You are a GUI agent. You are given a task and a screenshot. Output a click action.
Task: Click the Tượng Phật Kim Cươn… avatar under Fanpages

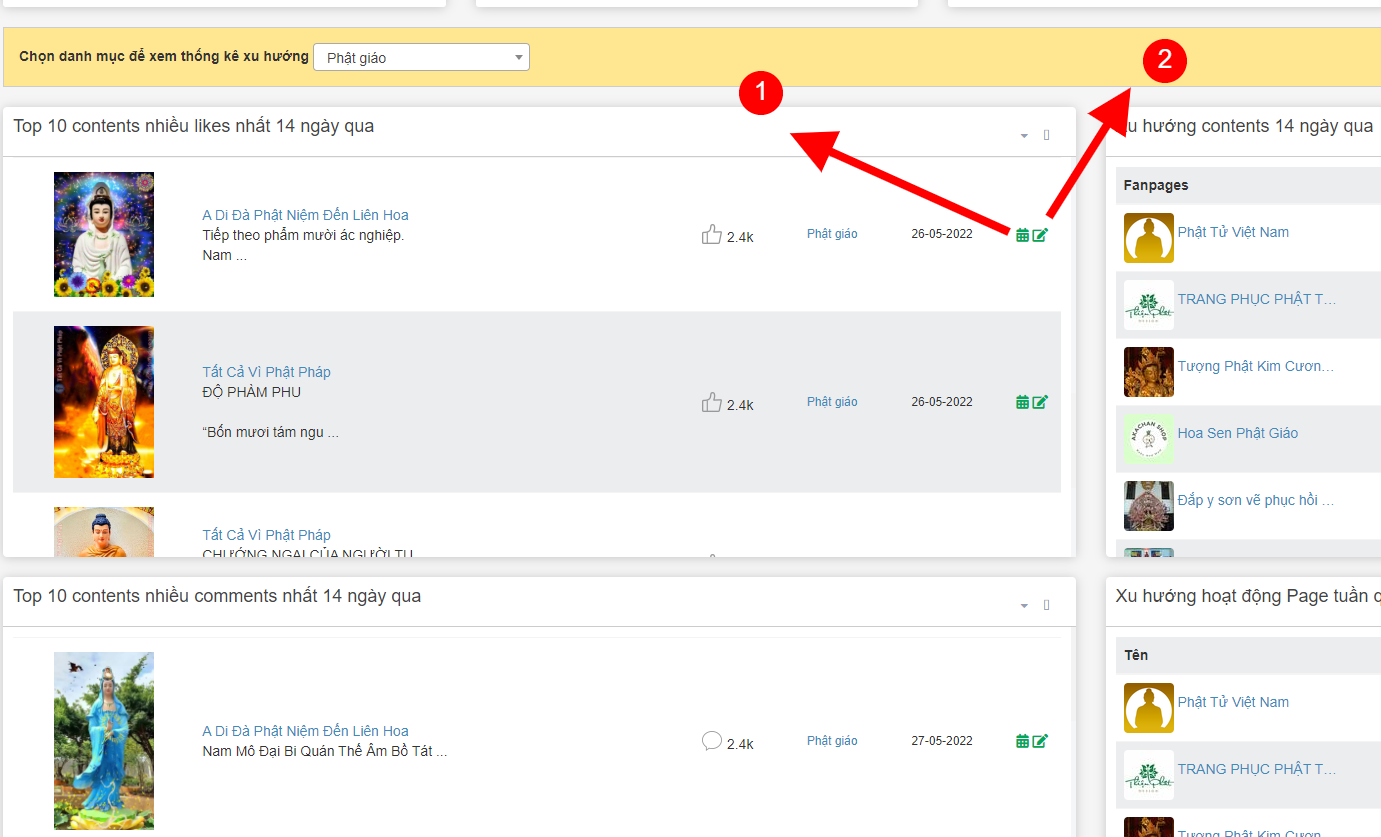point(1149,372)
